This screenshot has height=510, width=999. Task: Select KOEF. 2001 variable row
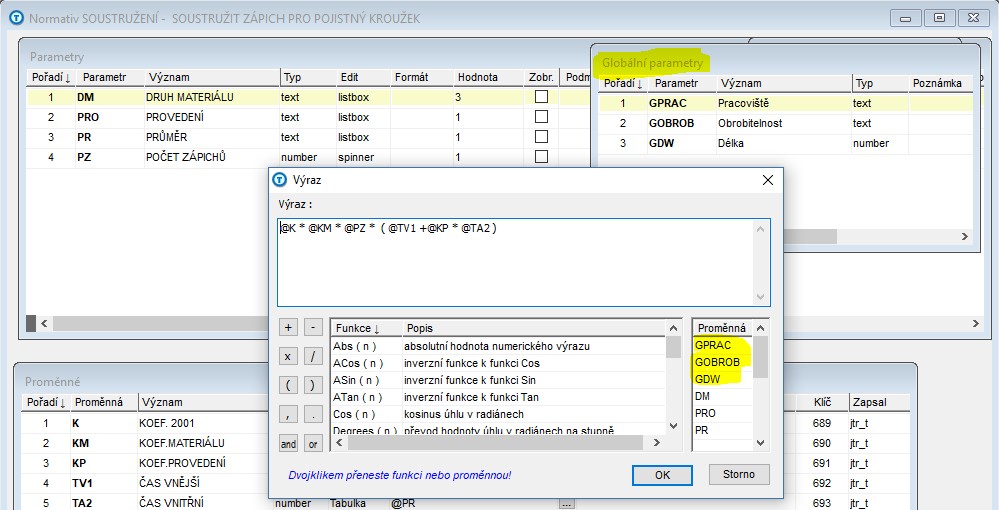coord(145,423)
